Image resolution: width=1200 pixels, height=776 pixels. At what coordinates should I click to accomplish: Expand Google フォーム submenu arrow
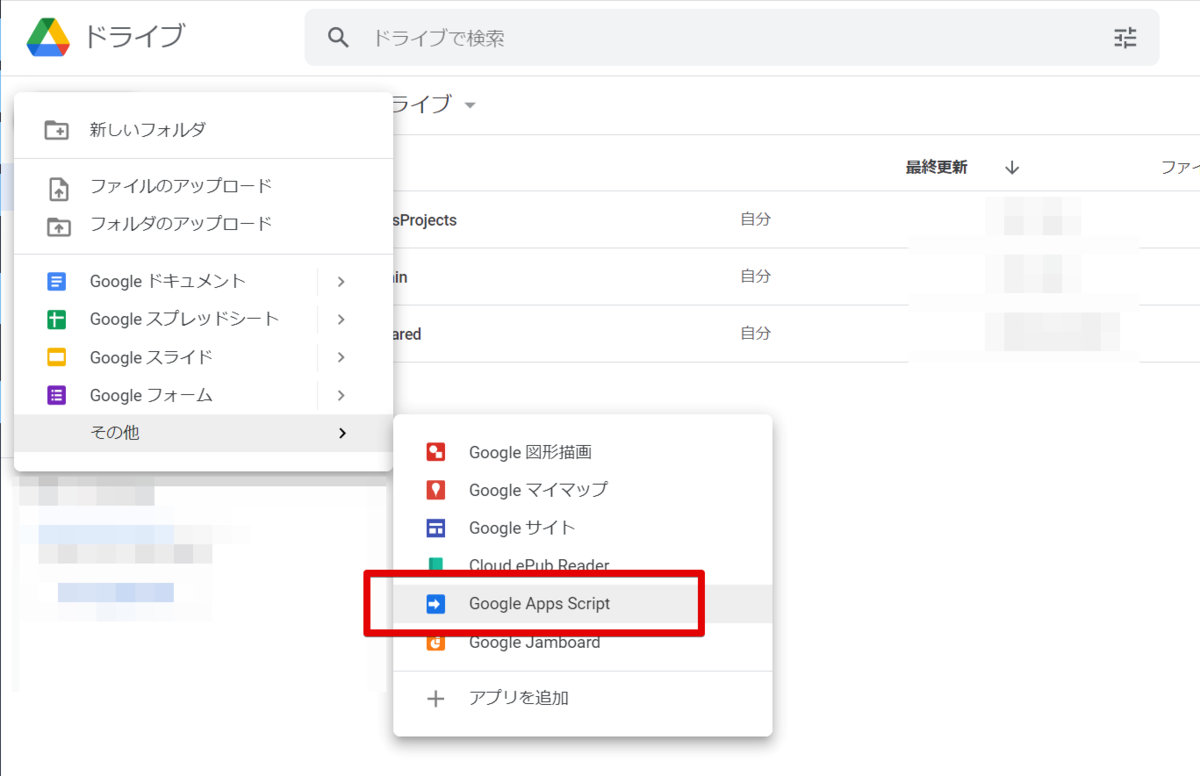pos(341,396)
